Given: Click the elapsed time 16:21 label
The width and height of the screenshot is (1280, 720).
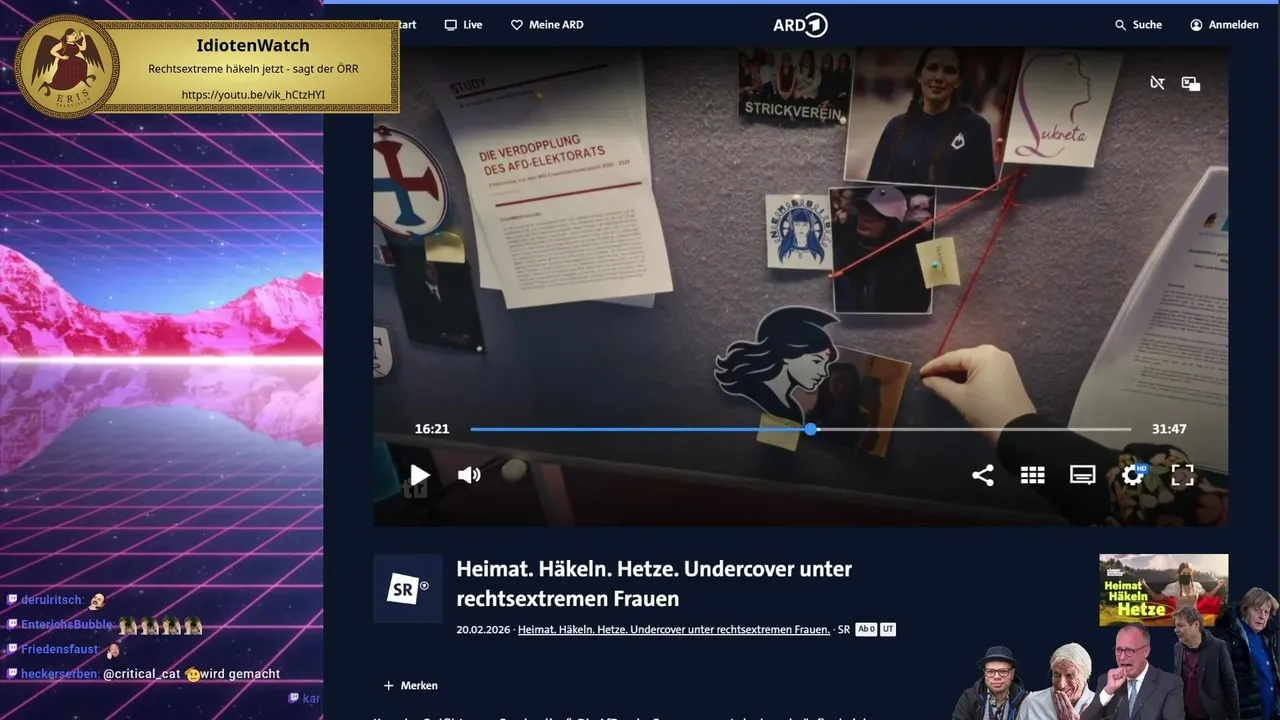Looking at the screenshot, I should (x=432, y=429).
